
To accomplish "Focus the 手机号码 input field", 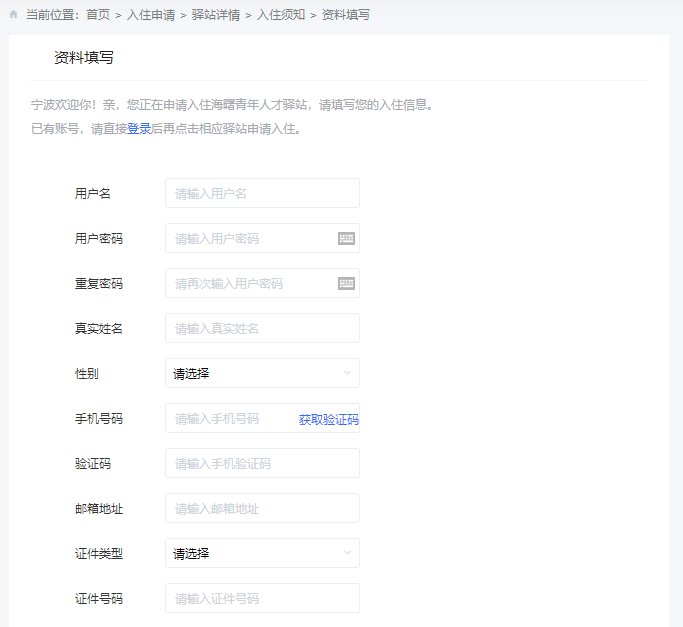I will tap(230, 418).
